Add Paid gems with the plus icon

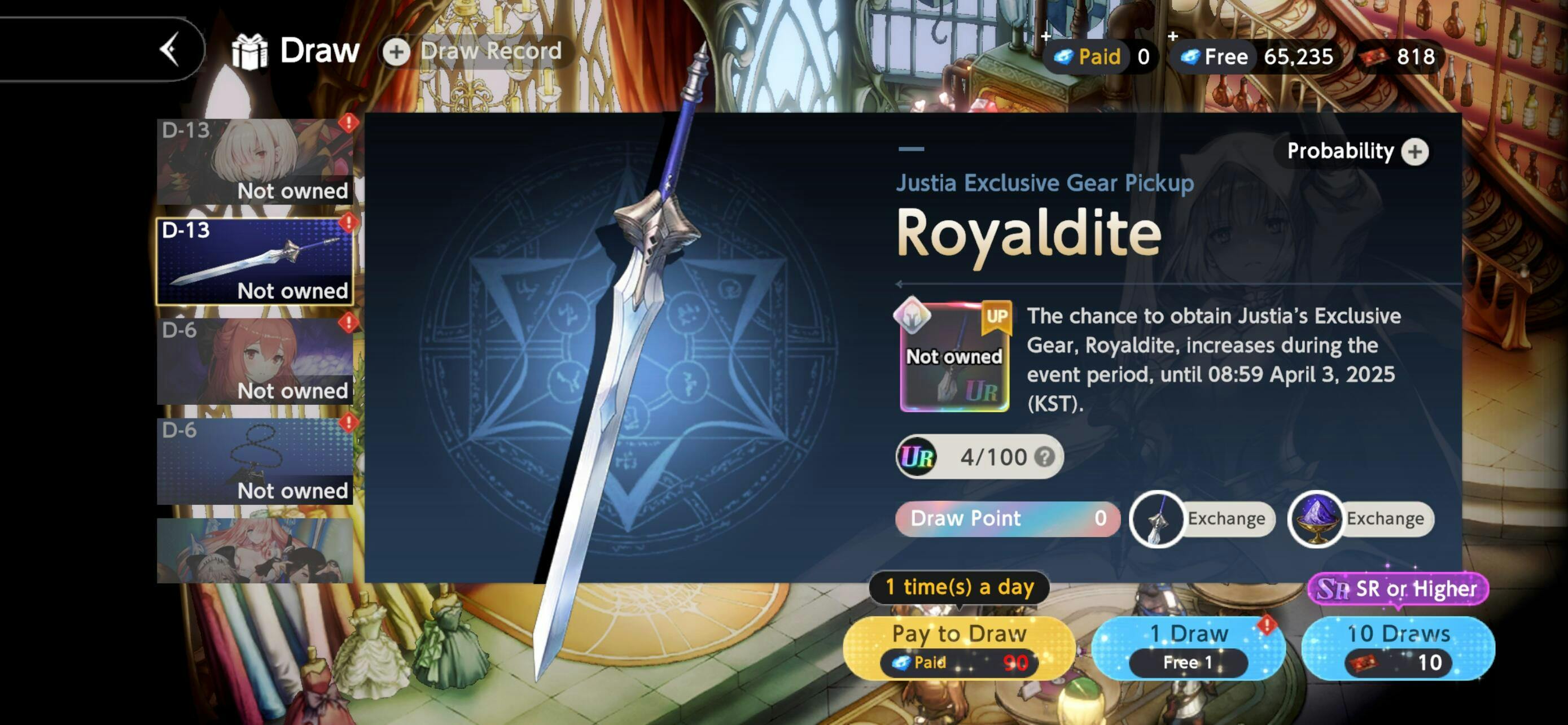coord(1046,37)
